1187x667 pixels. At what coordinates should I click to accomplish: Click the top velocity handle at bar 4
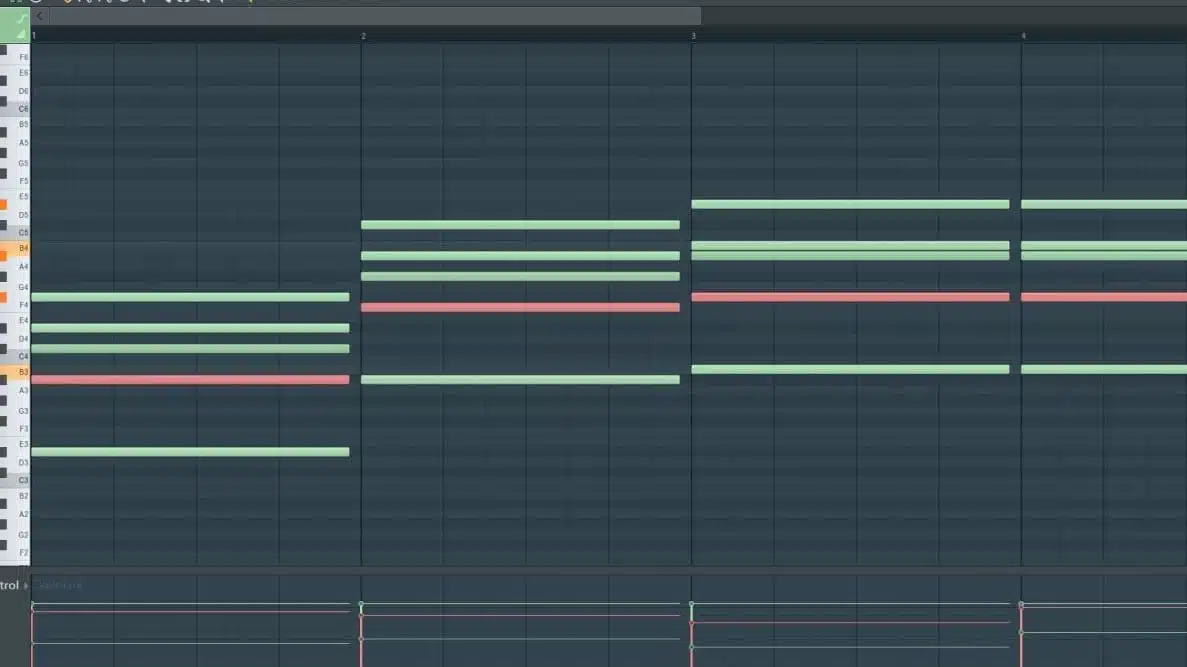coord(1021,605)
